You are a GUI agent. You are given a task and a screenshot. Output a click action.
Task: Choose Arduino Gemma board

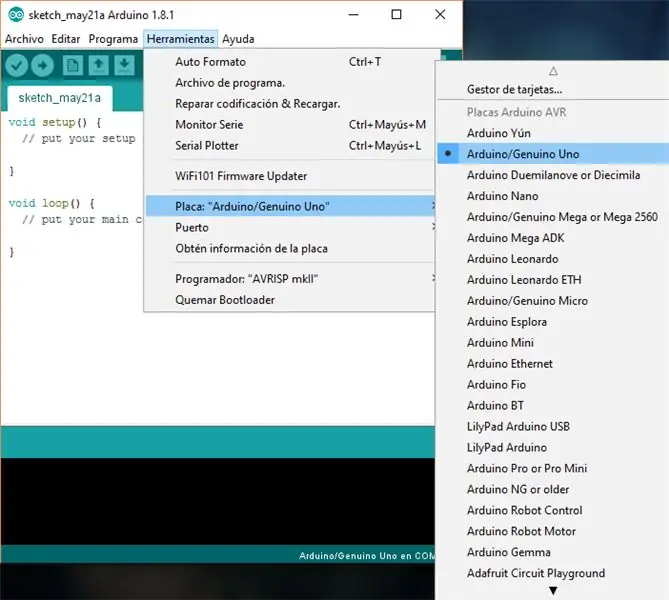[553, 552]
